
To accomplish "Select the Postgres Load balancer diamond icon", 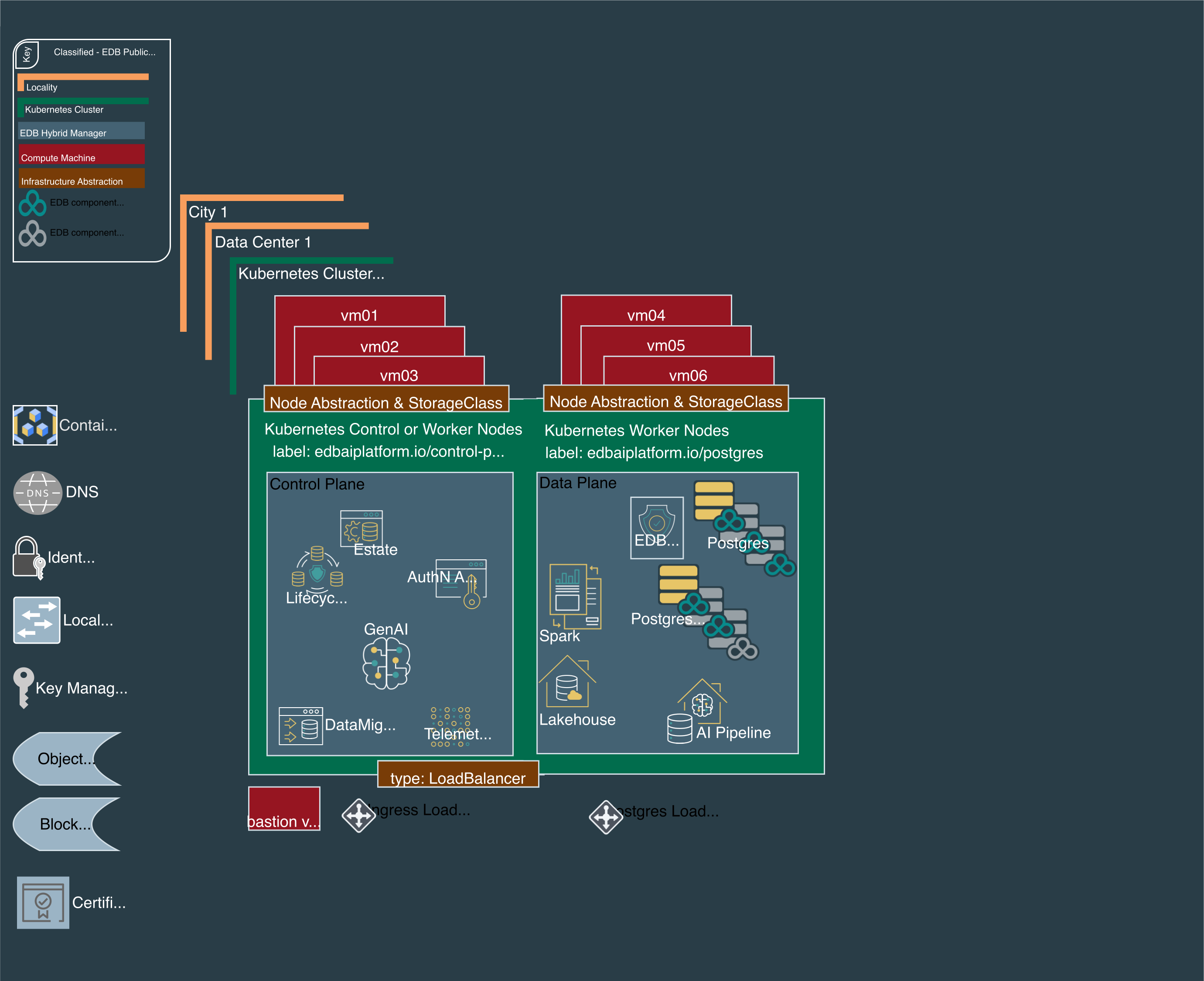I will click(x=606, y=817).
